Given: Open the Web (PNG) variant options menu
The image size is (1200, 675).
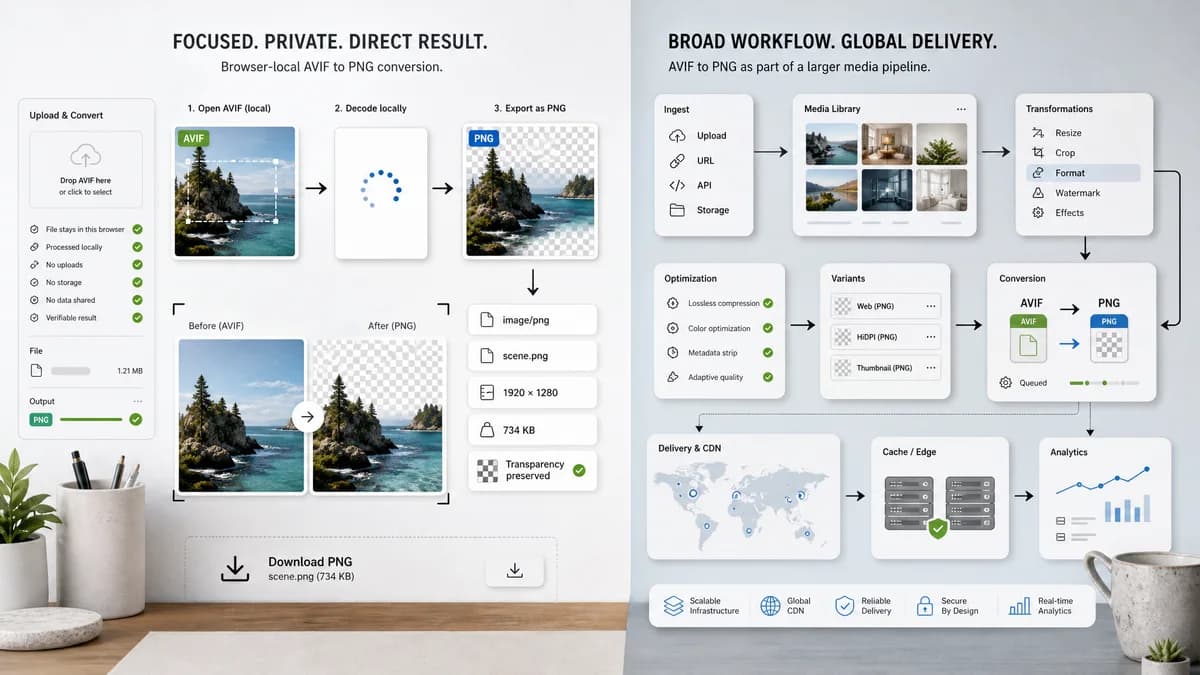Looking at the screenshot, I should point(931,306).
